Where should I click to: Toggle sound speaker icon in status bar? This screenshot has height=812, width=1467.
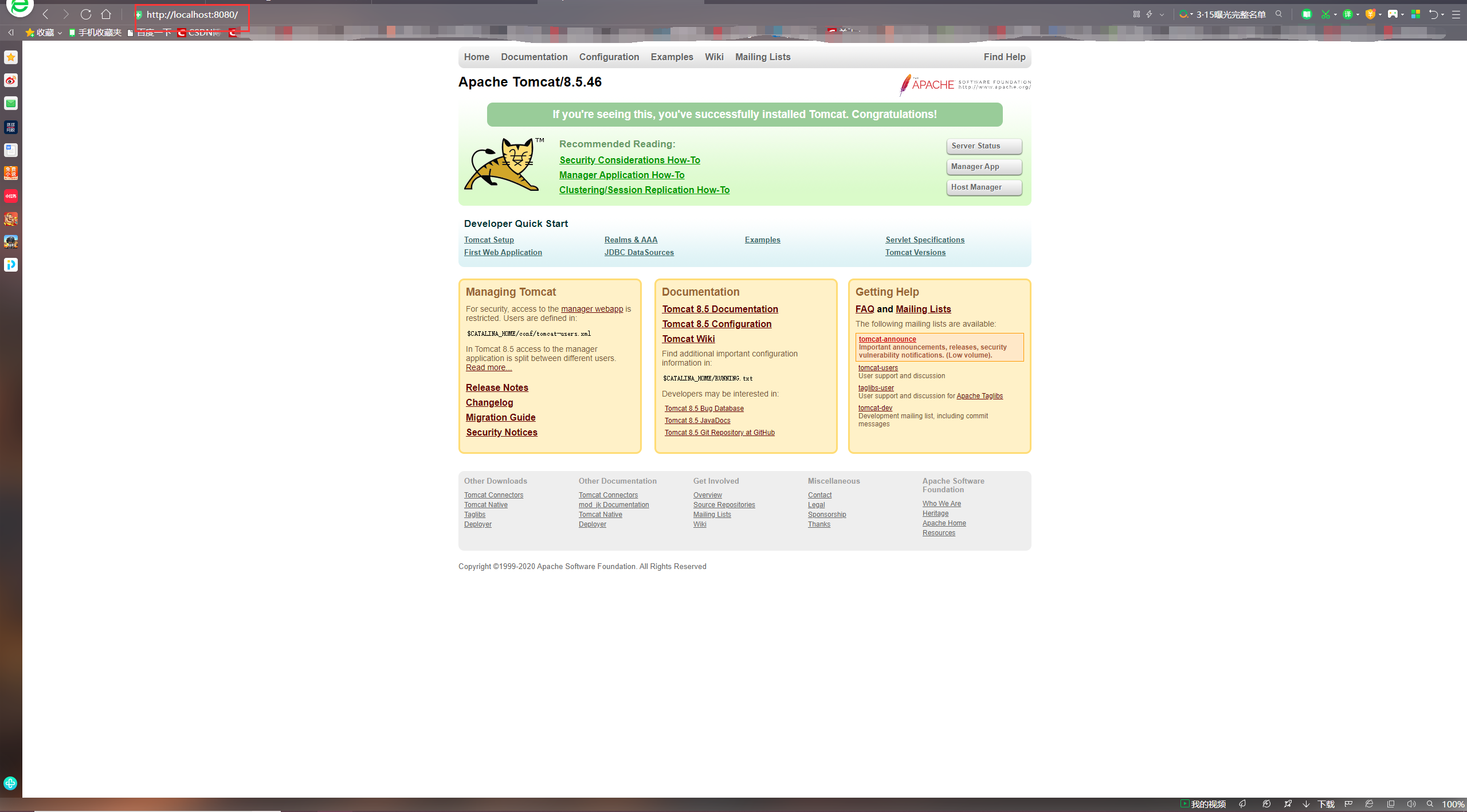(1411, 804)
